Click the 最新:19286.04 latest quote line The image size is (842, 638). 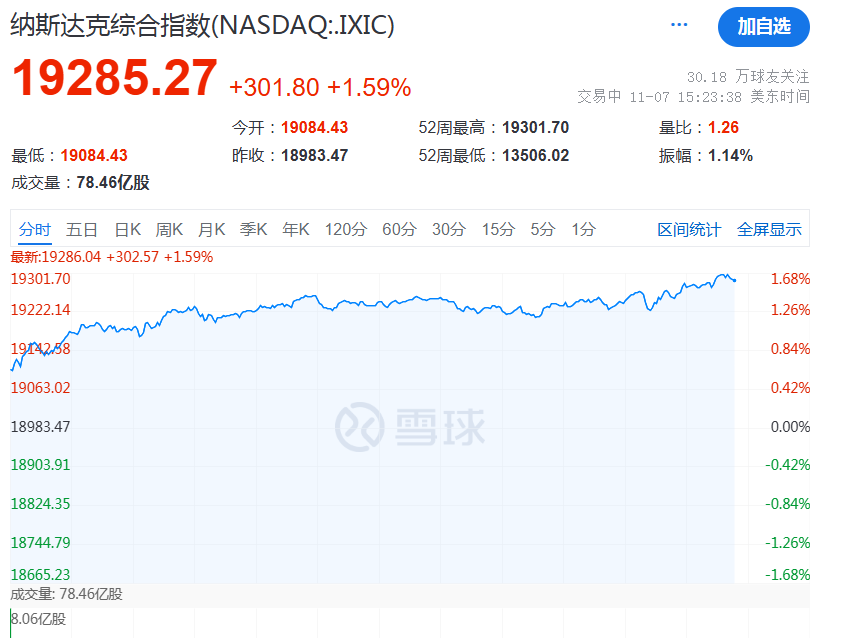coord(112,257)
